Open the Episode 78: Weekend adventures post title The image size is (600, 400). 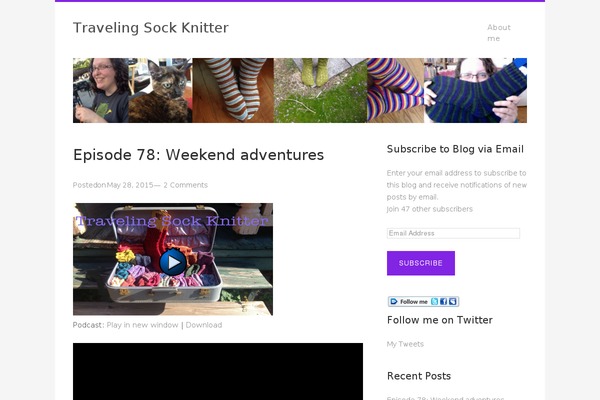click(x=198, y=155)
